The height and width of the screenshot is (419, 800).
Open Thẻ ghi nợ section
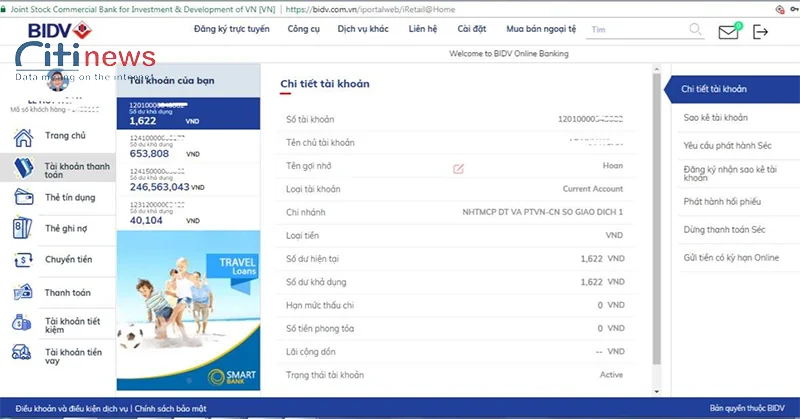pyautogui.click(x=66, y=229)
